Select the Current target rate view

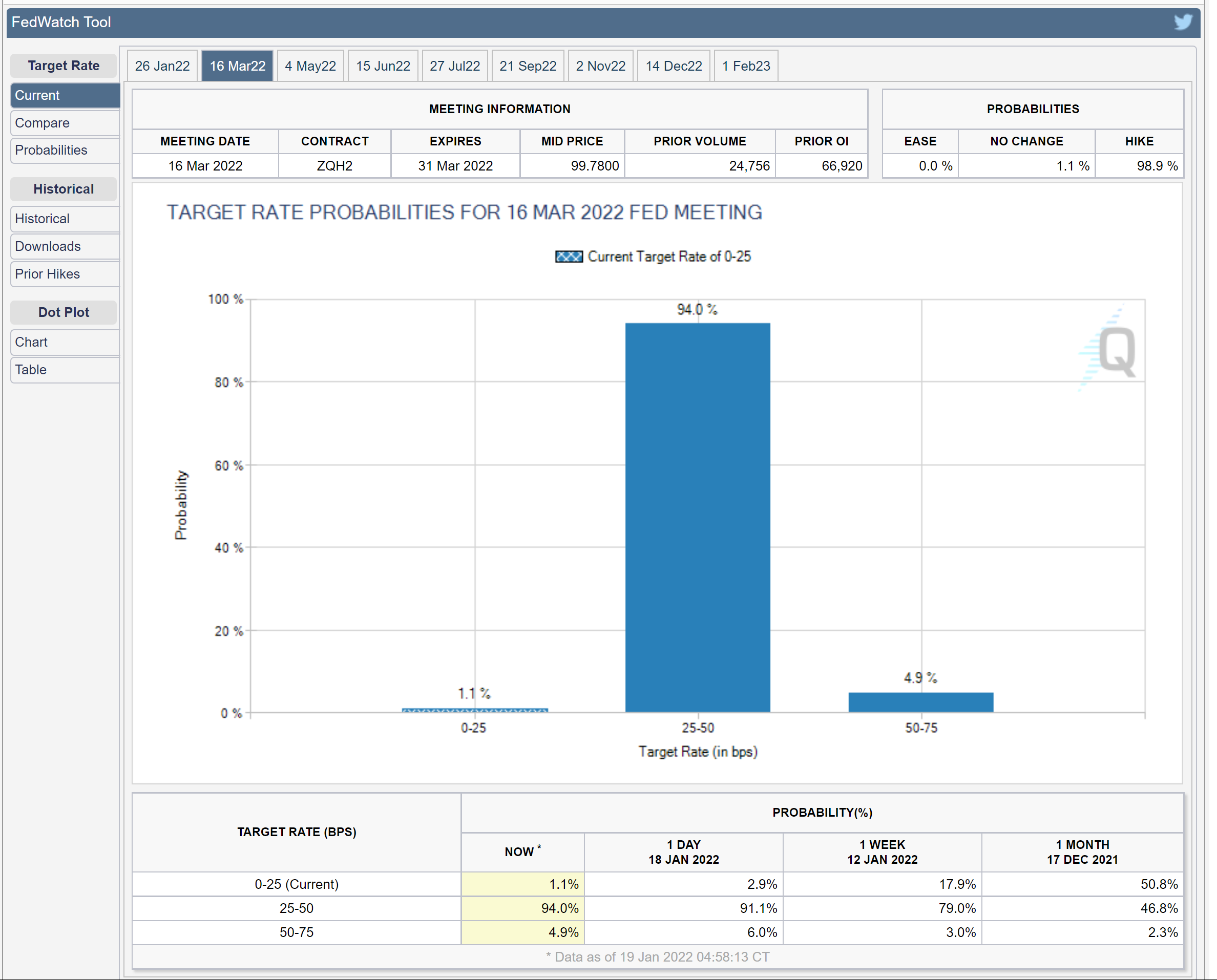click(x=64, y=95)
